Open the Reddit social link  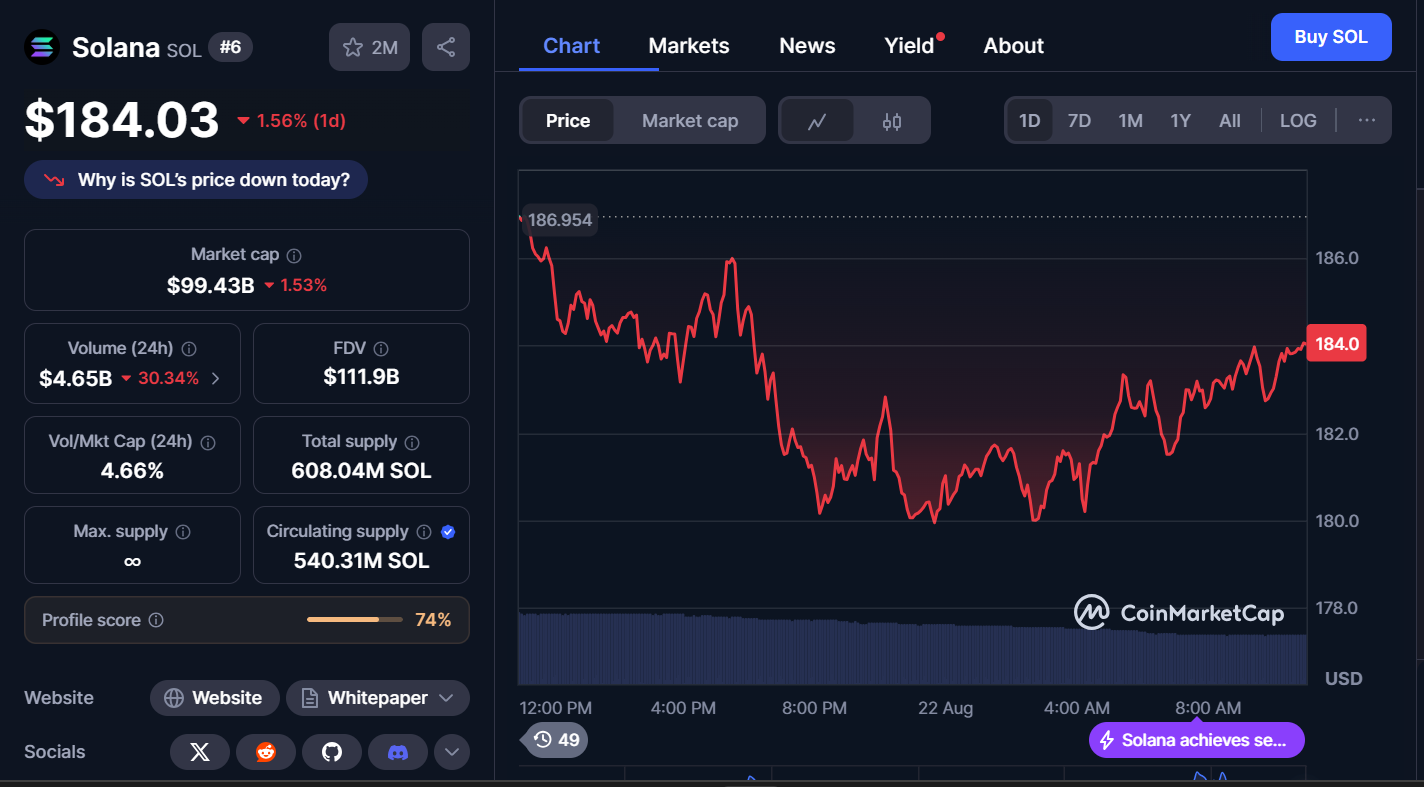click(x=266, y=752)
